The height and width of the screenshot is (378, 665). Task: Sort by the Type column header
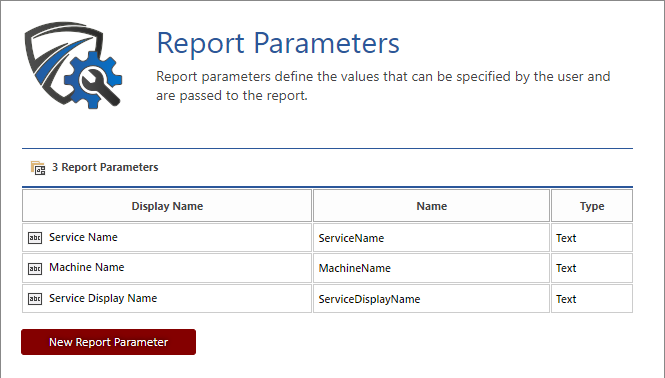coord(592,206)
